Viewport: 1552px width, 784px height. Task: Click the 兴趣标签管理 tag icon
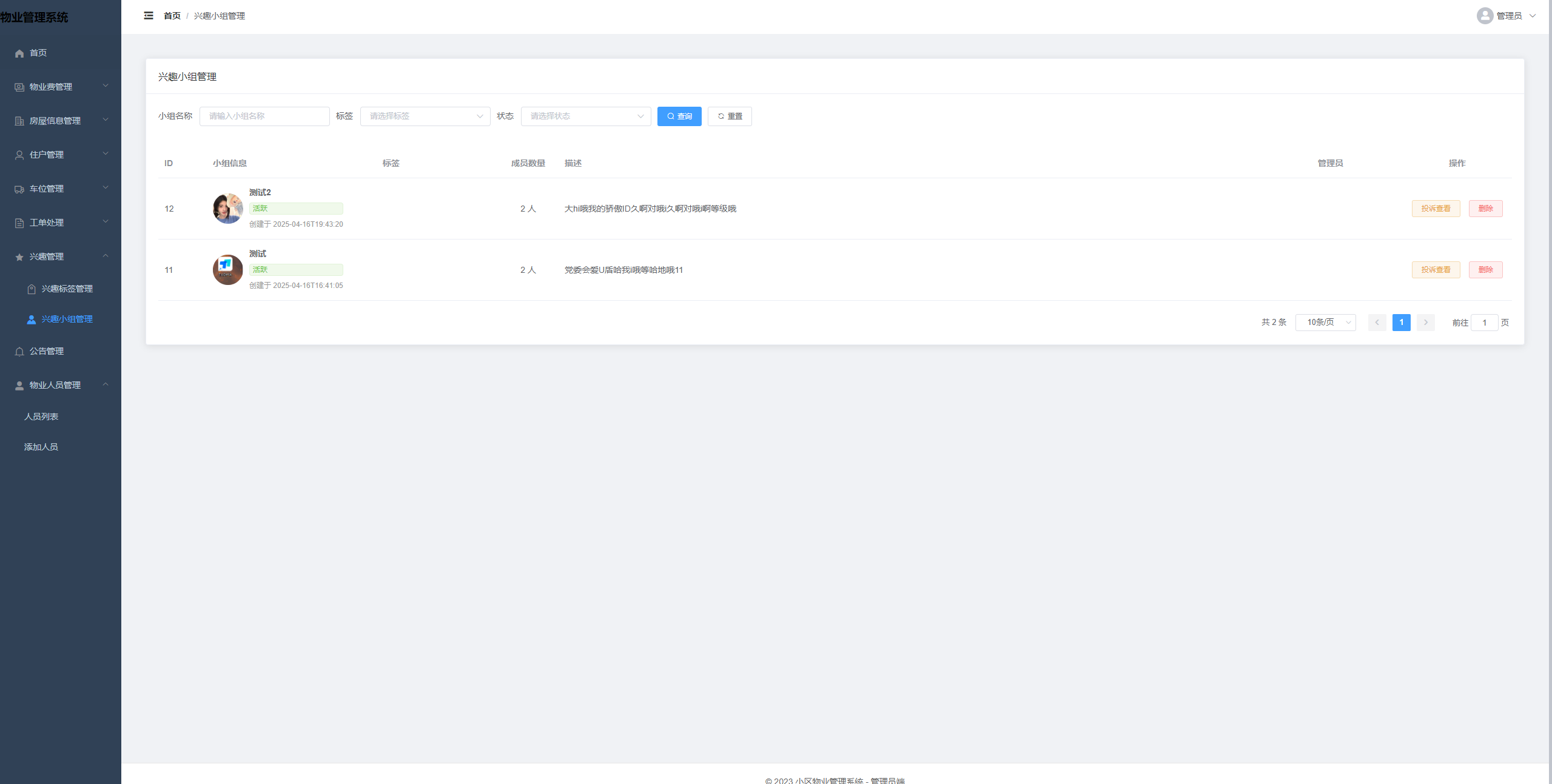click(32, 289)
